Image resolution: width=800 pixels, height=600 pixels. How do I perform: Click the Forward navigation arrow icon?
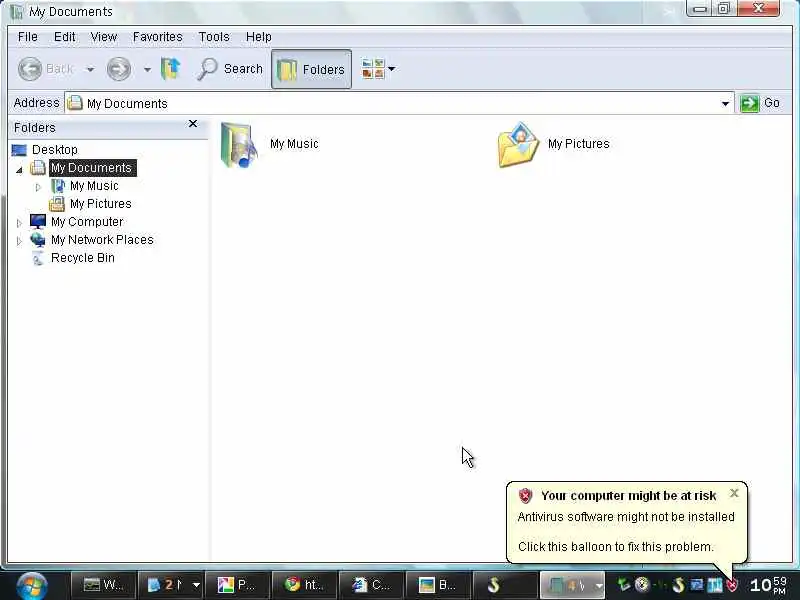118,69
